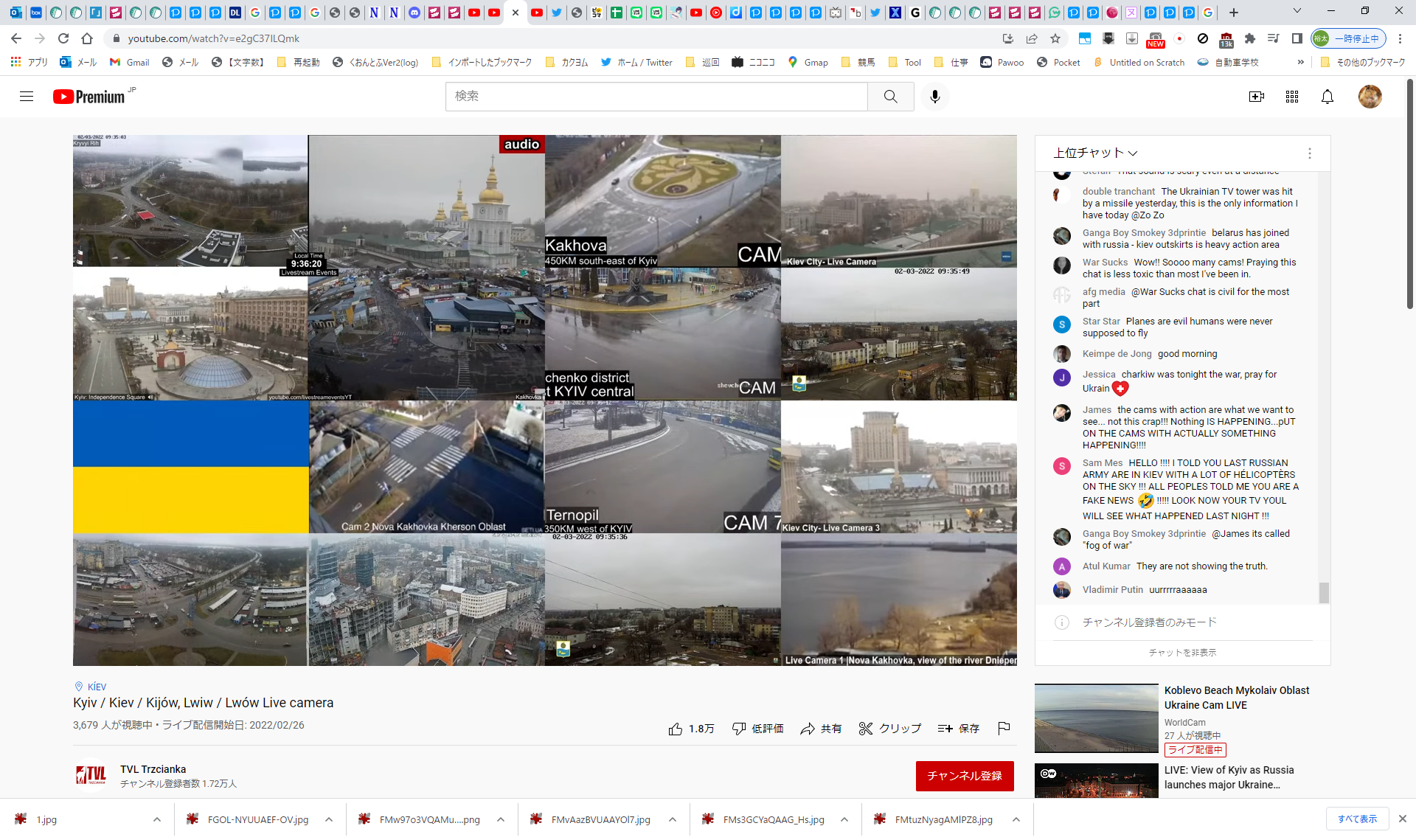Dislike the video via 低評価

coord(757,729)
